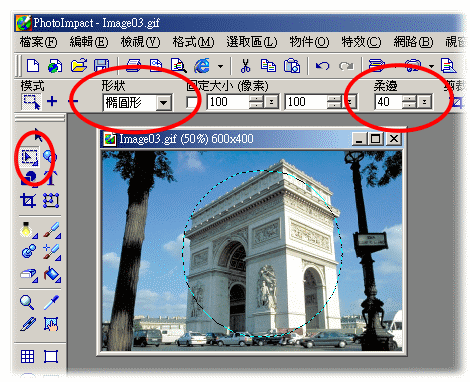Open the 特效(C) menu

tap(361, 42)
